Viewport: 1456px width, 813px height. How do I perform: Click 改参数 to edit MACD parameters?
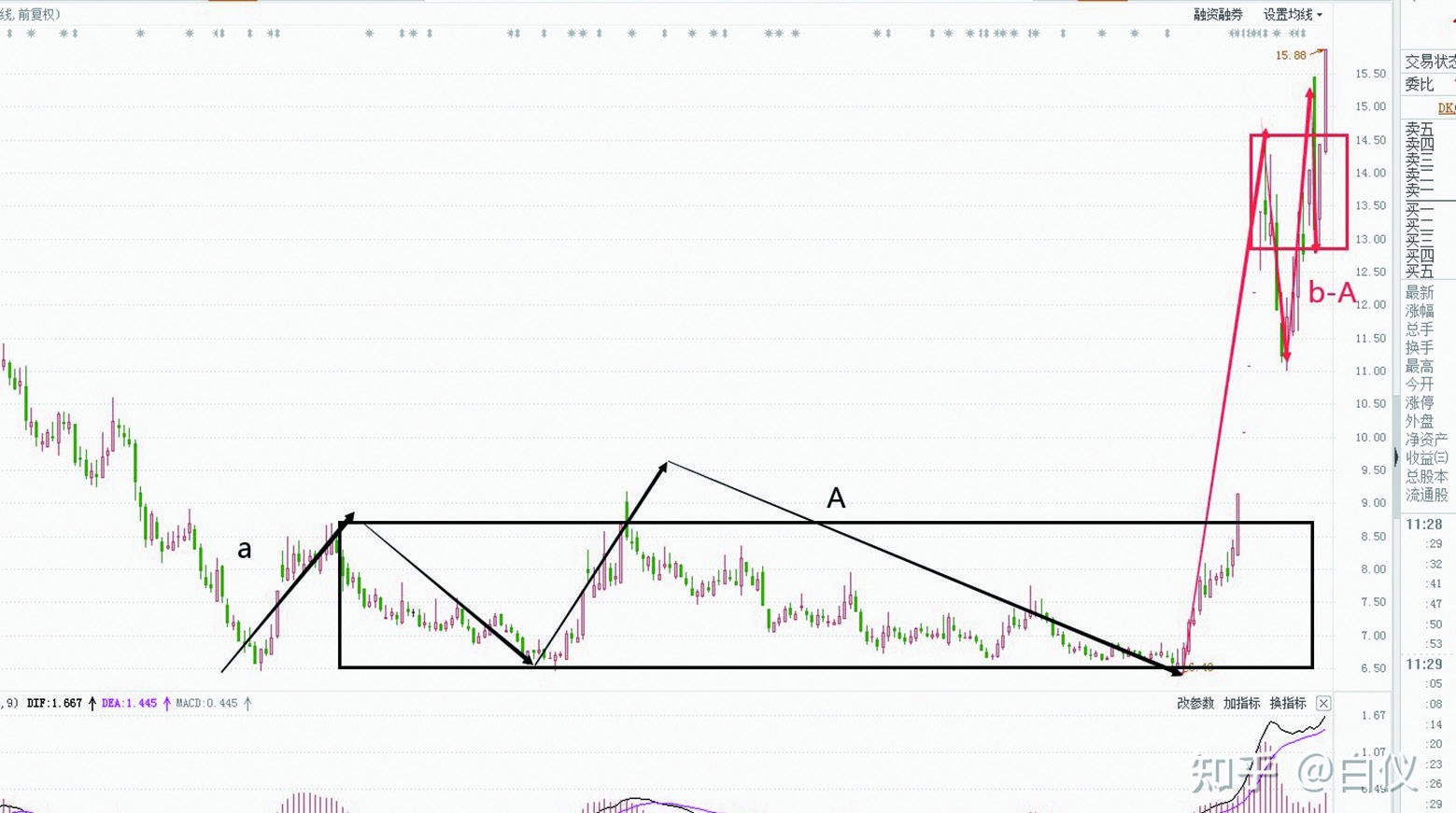[1194, 703]
